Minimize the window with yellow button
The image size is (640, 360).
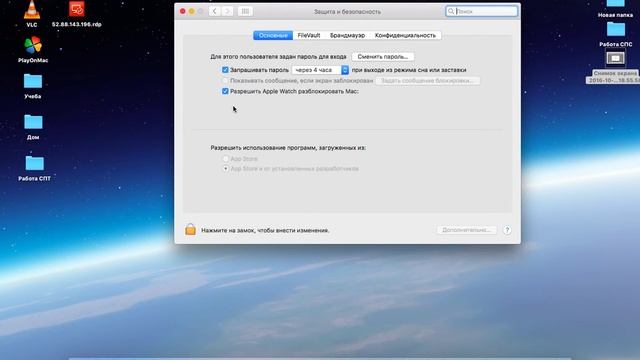[x=191, y=11]
